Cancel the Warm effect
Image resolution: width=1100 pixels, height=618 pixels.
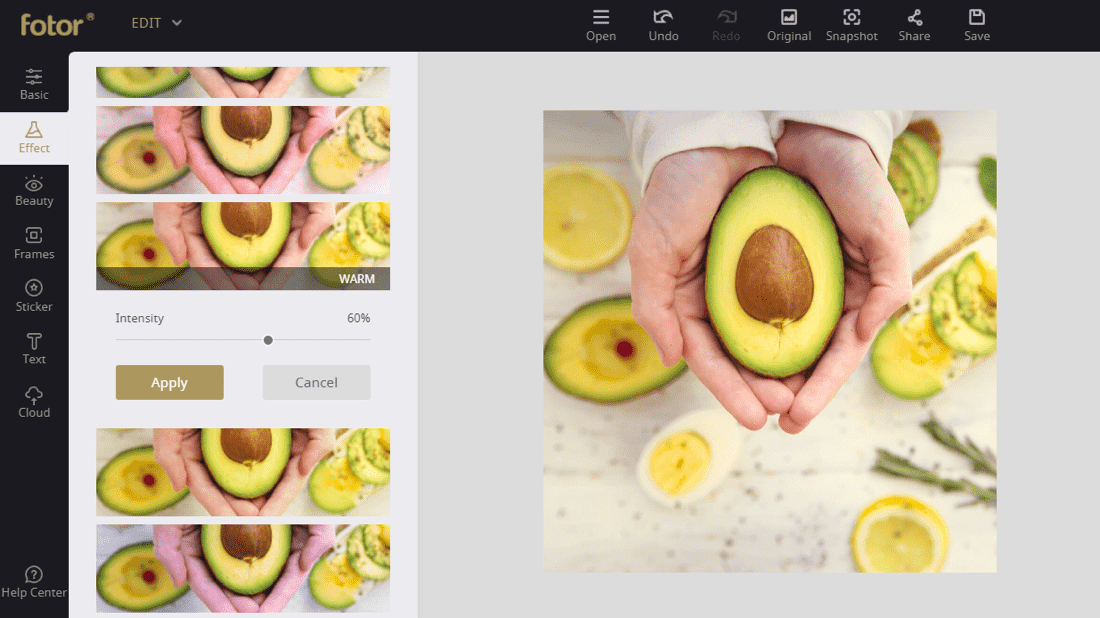(316, 382)
